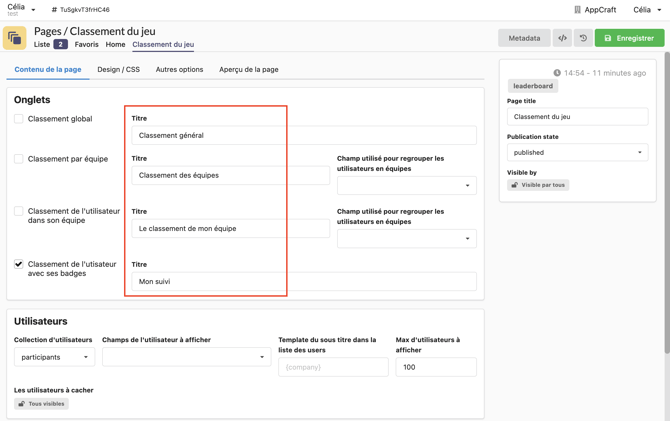Viewport: 670px width, 421px height.
Task: Open Champs de l'utilisateur à afficher dropdown
Action: click(186, 357)
